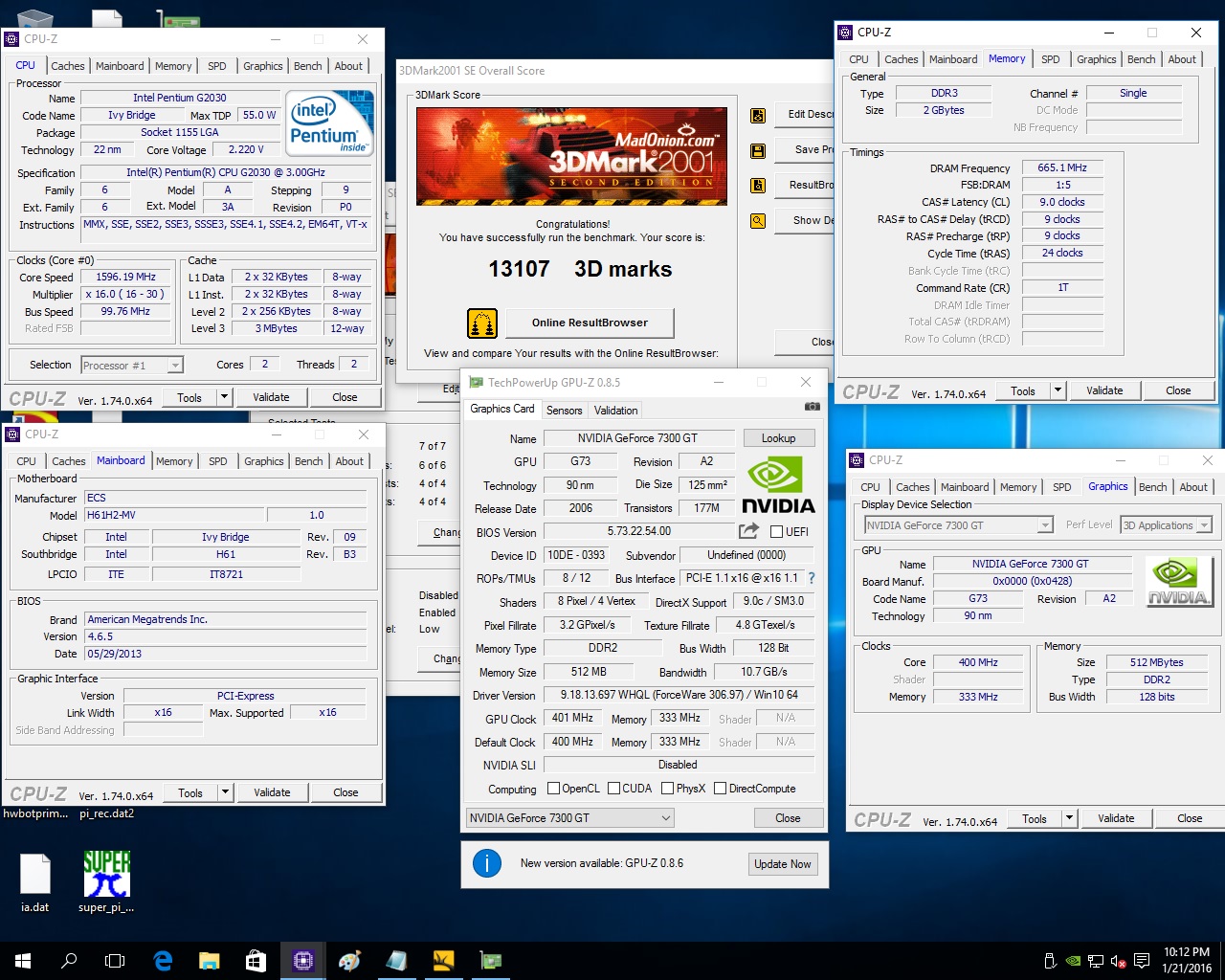Click the yellow icon beside Online ResultBrowser

tap(482, 323)
